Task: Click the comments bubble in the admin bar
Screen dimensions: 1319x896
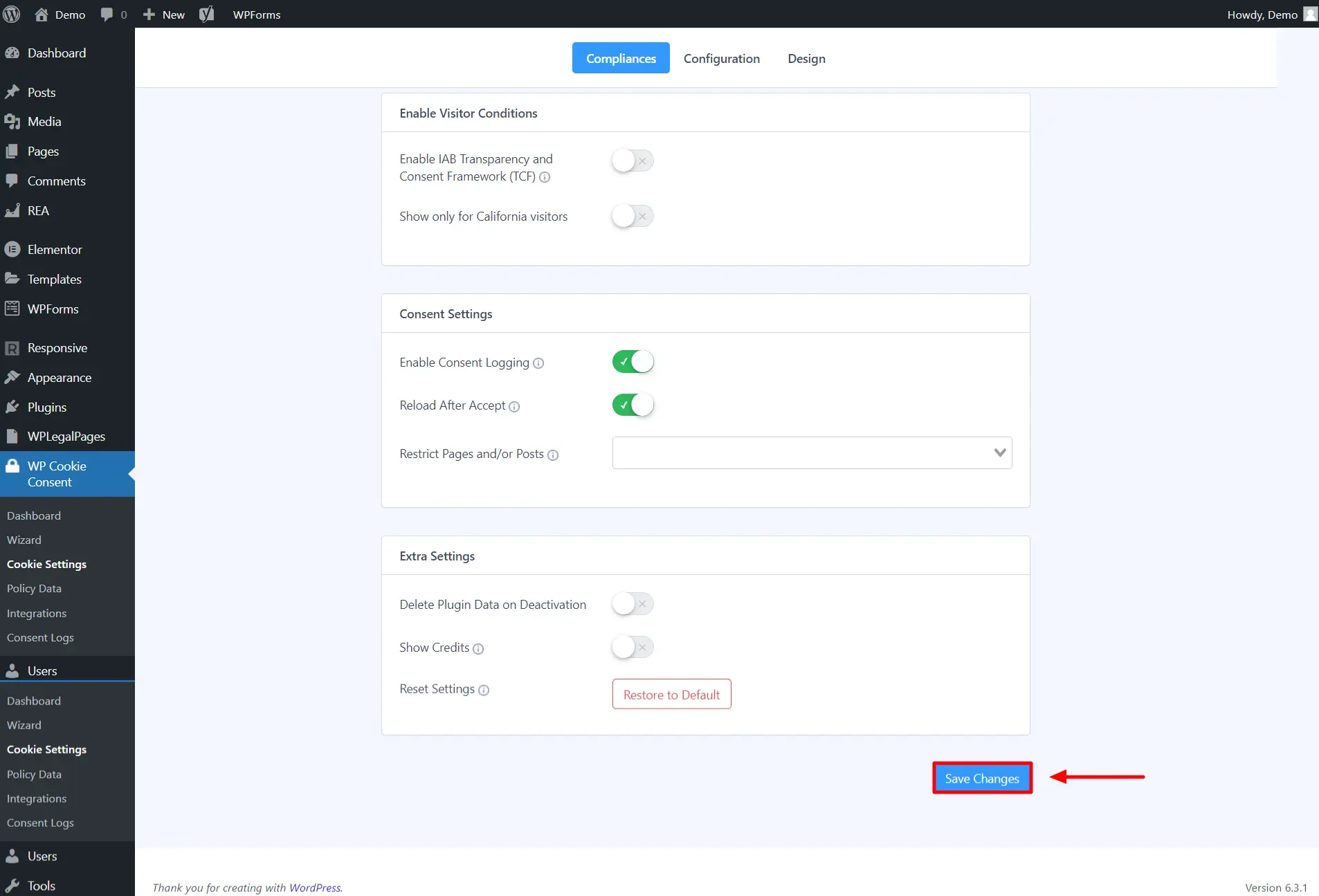Action: pos(107,14)
